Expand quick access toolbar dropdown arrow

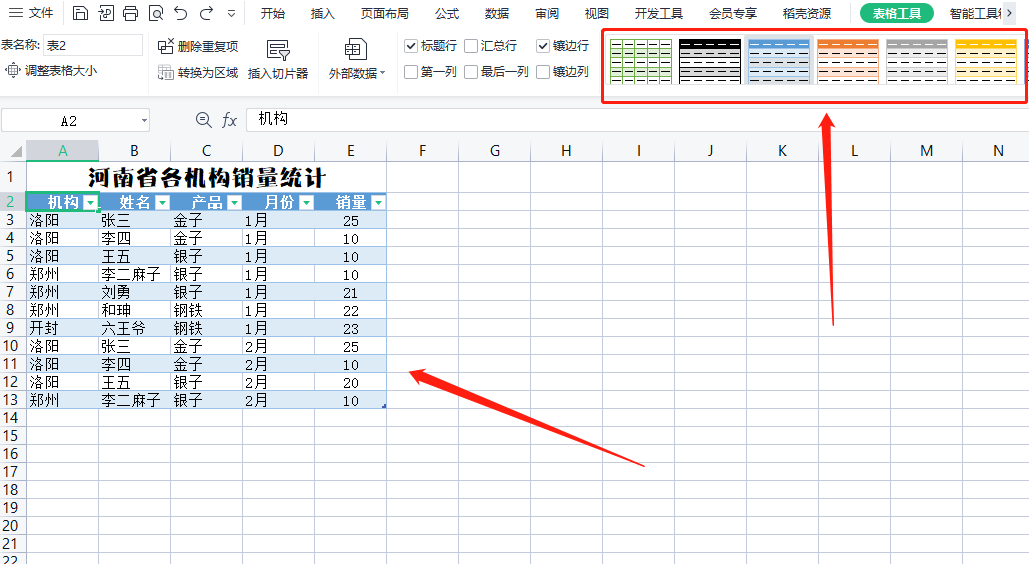(231, 13)
